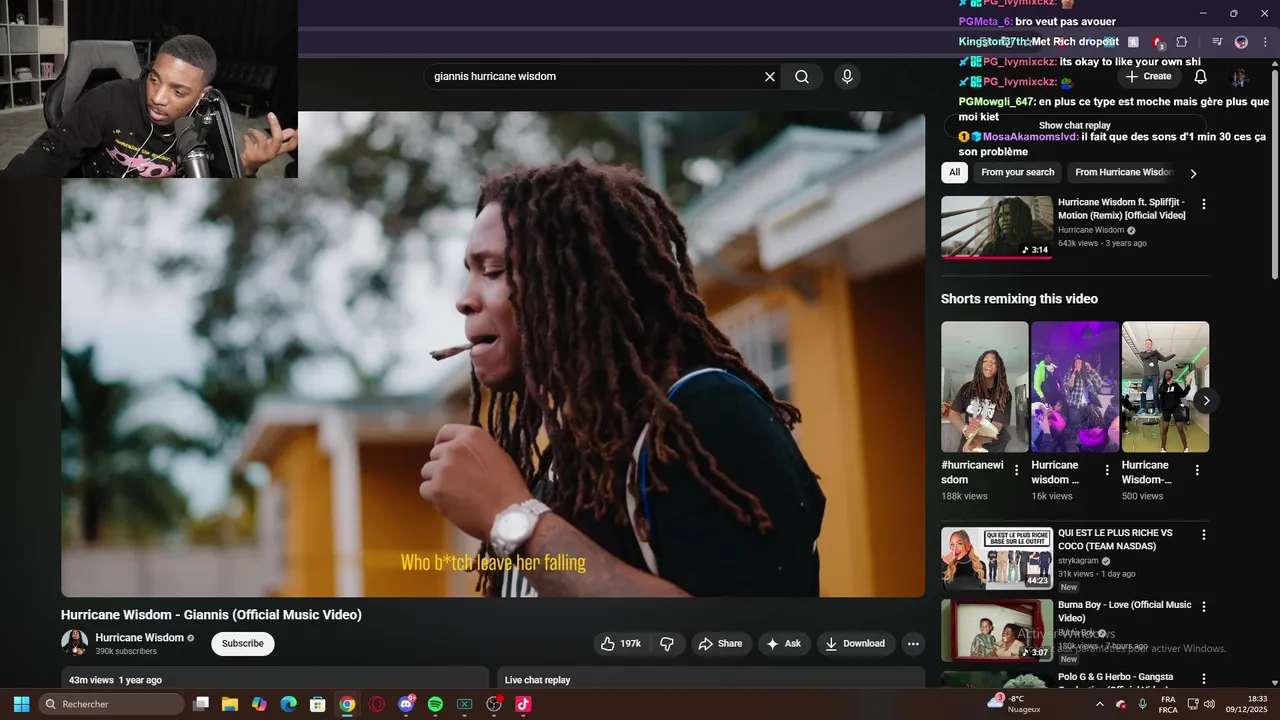Open Task View in taskbar

click(x=201, y=704)
